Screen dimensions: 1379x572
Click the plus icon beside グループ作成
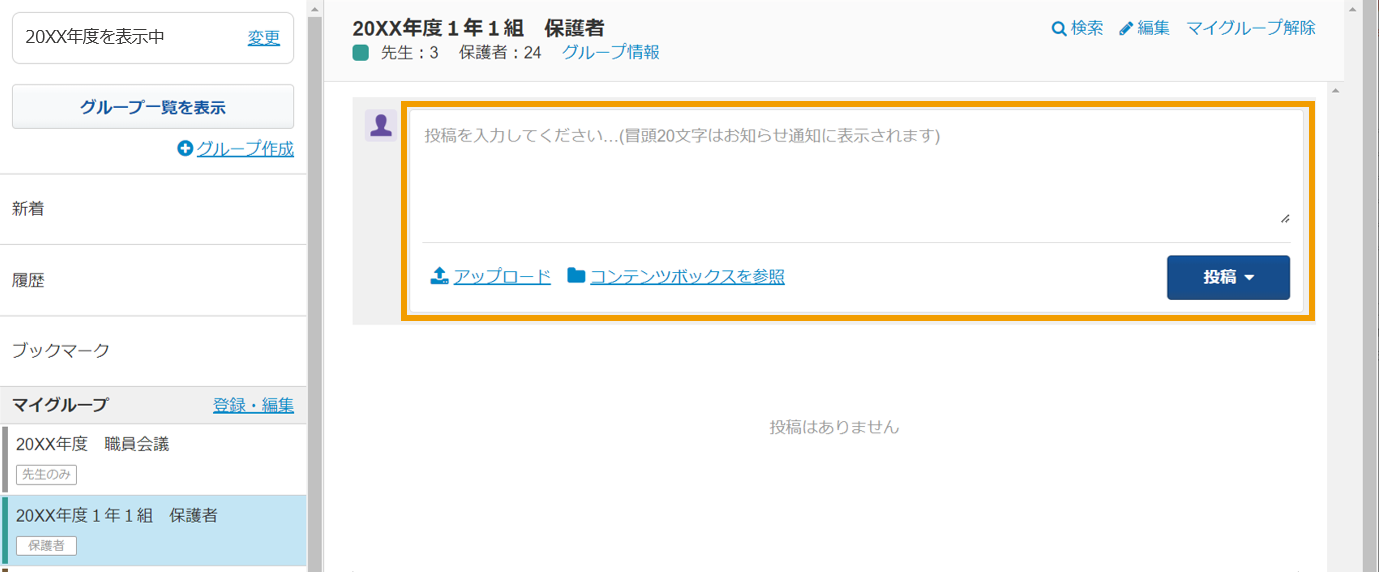185,149
